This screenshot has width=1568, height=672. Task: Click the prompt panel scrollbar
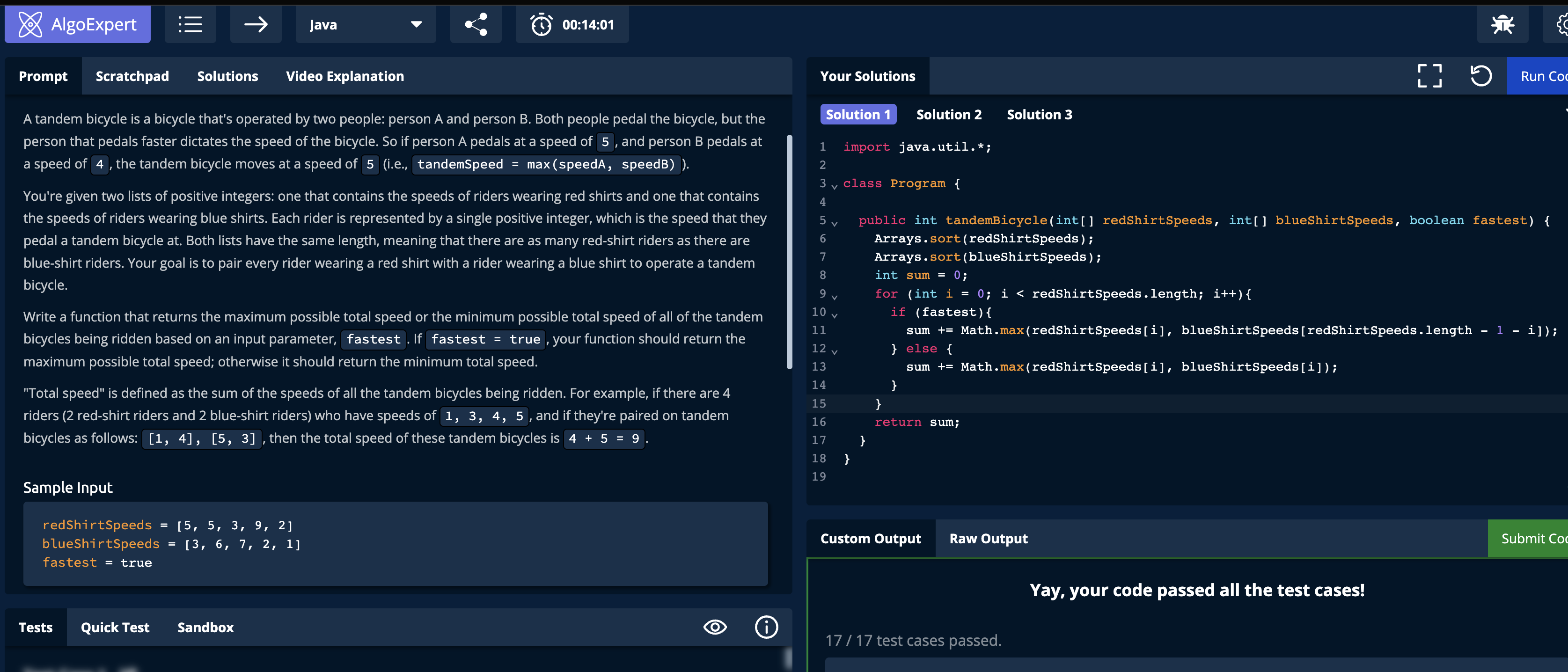click(x=789, y=251)
